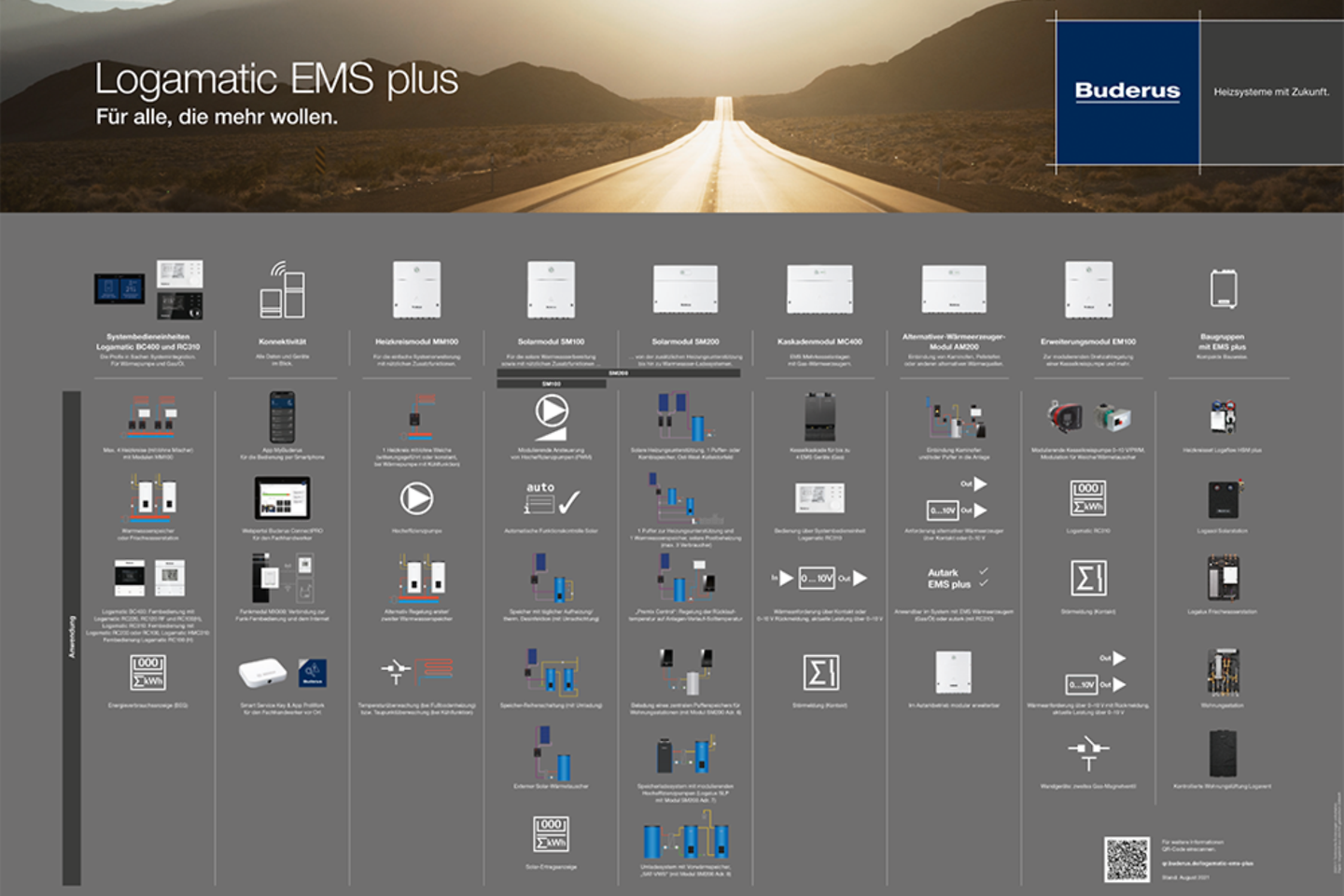Image resolution: width=1344 pixels, height=896 pixels.
Task: Click the Heizkreisset Logaflow HSM plus image
Action: pos(1224,417)
